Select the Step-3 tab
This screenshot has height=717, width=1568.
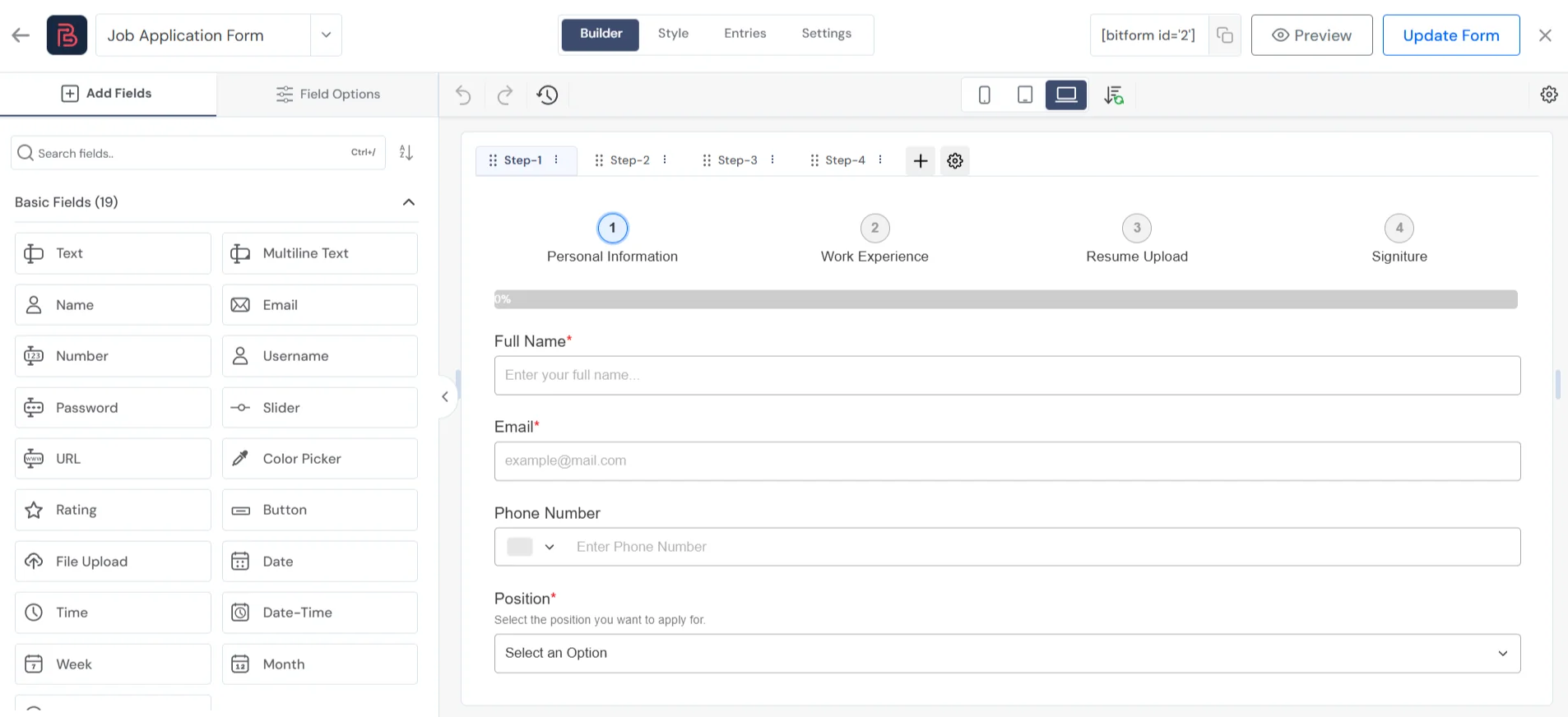737,160
